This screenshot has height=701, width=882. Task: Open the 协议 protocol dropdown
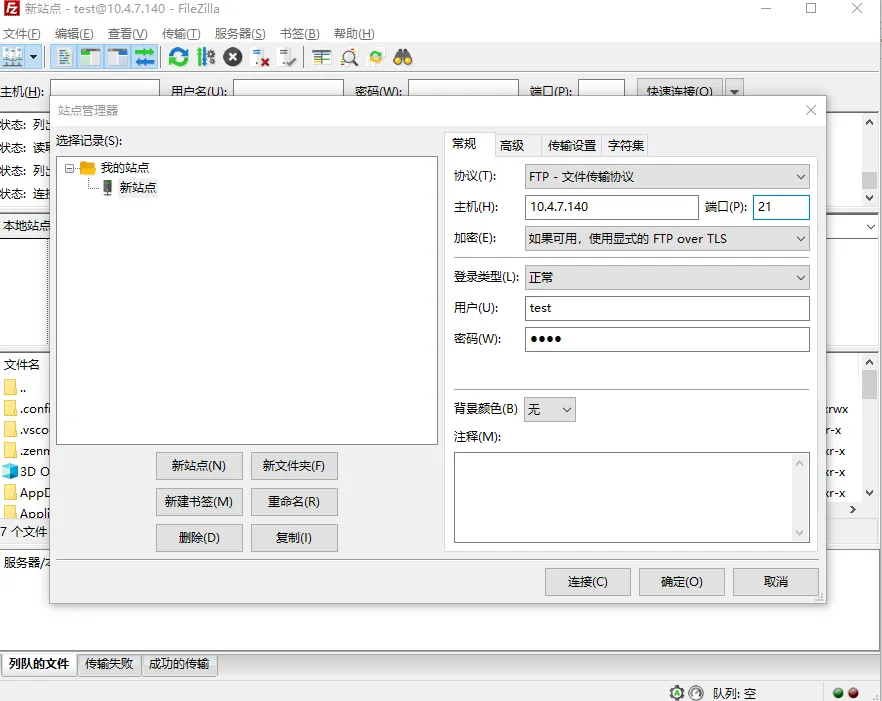(x=667, y=177)
